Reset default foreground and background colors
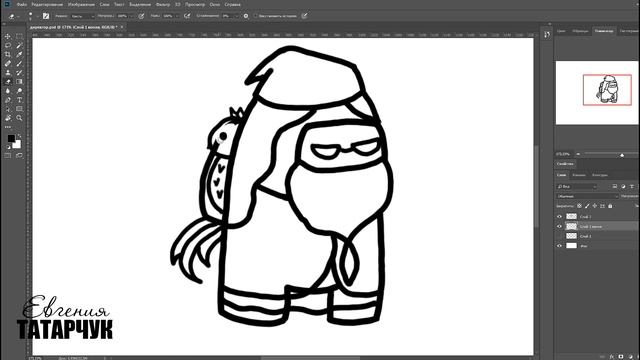Screen dimensions: 640x360 (x=8, y=147)
